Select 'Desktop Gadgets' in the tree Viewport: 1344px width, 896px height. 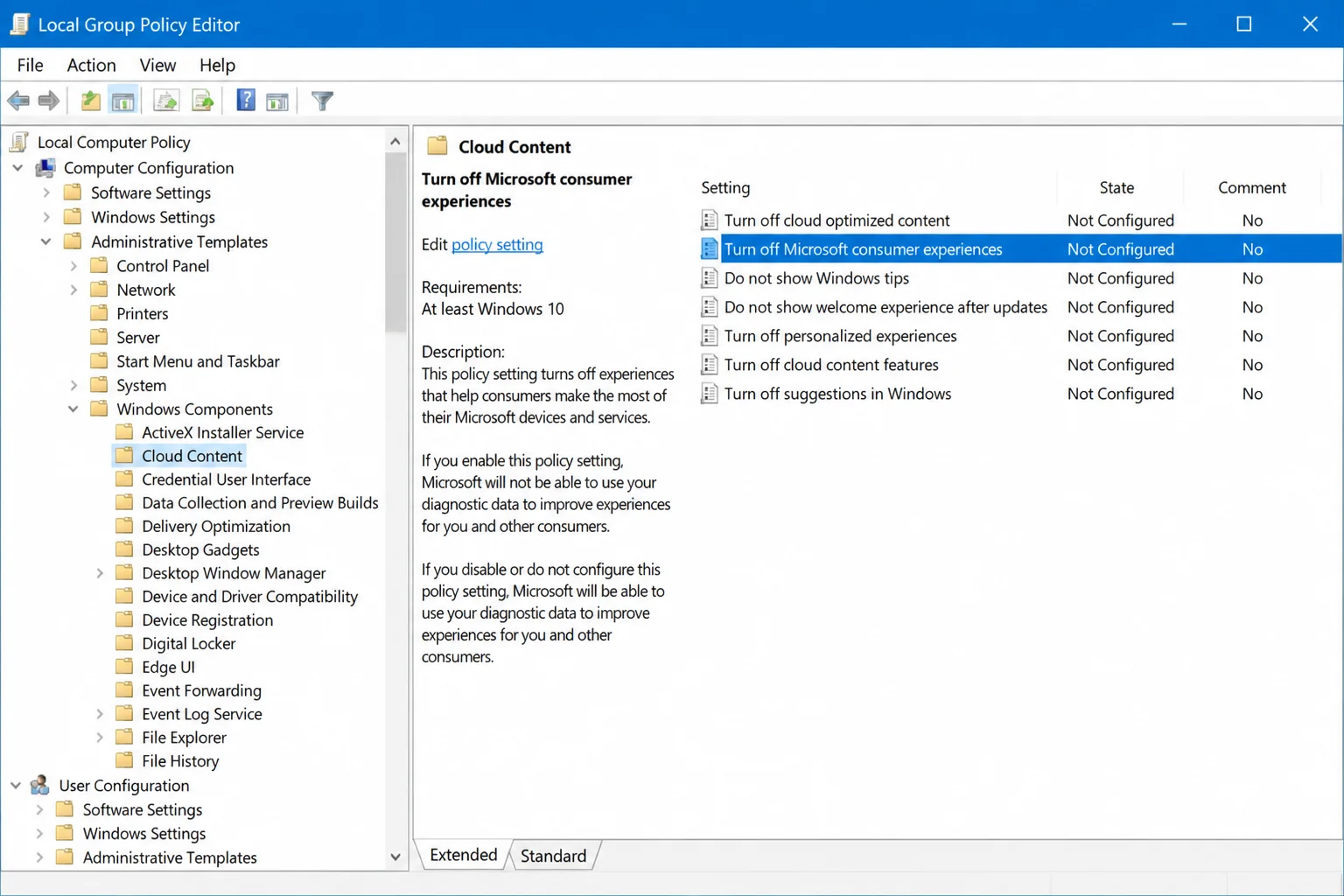200,549
